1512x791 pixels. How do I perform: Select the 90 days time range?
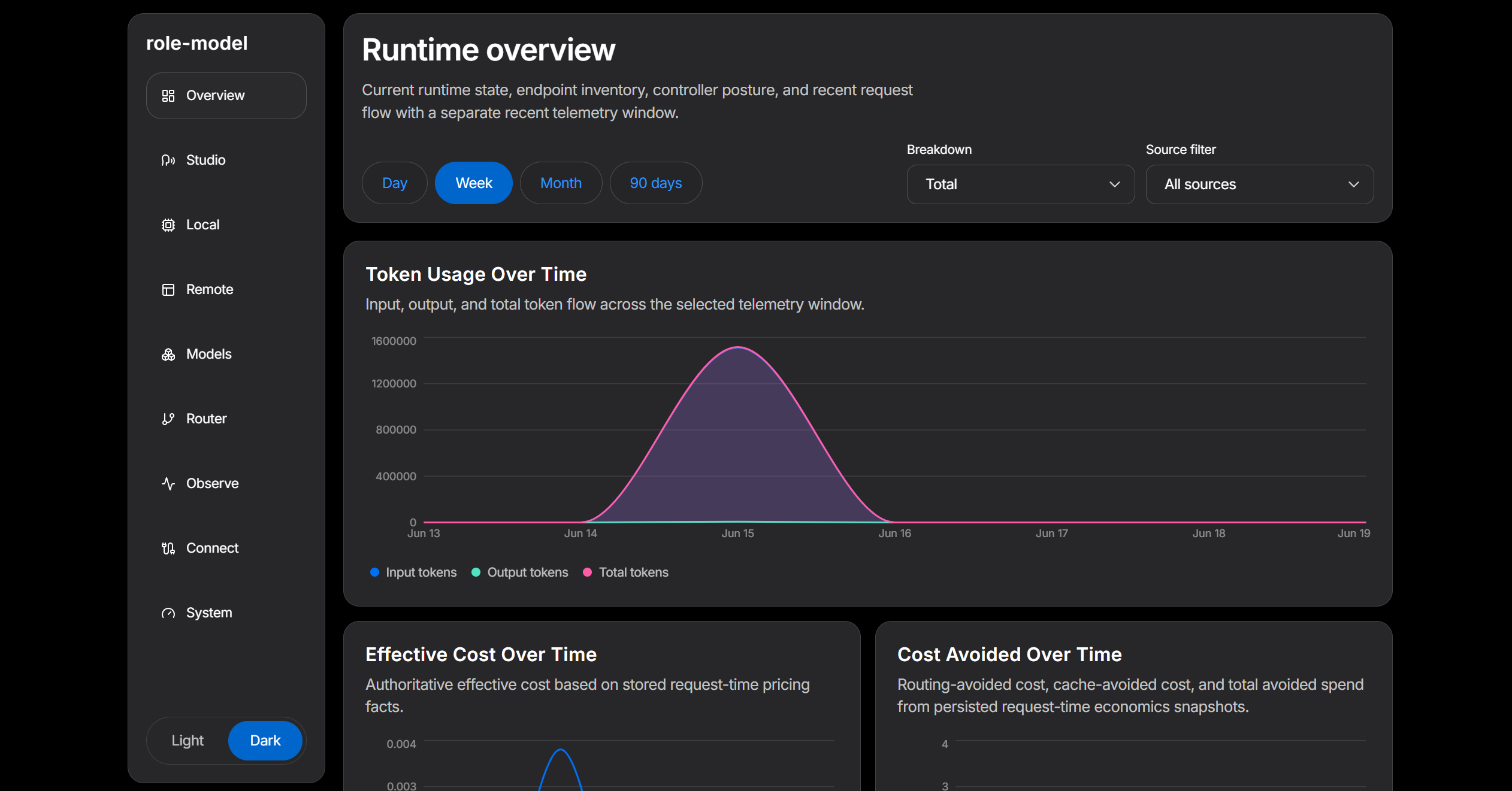pos(656,183)
